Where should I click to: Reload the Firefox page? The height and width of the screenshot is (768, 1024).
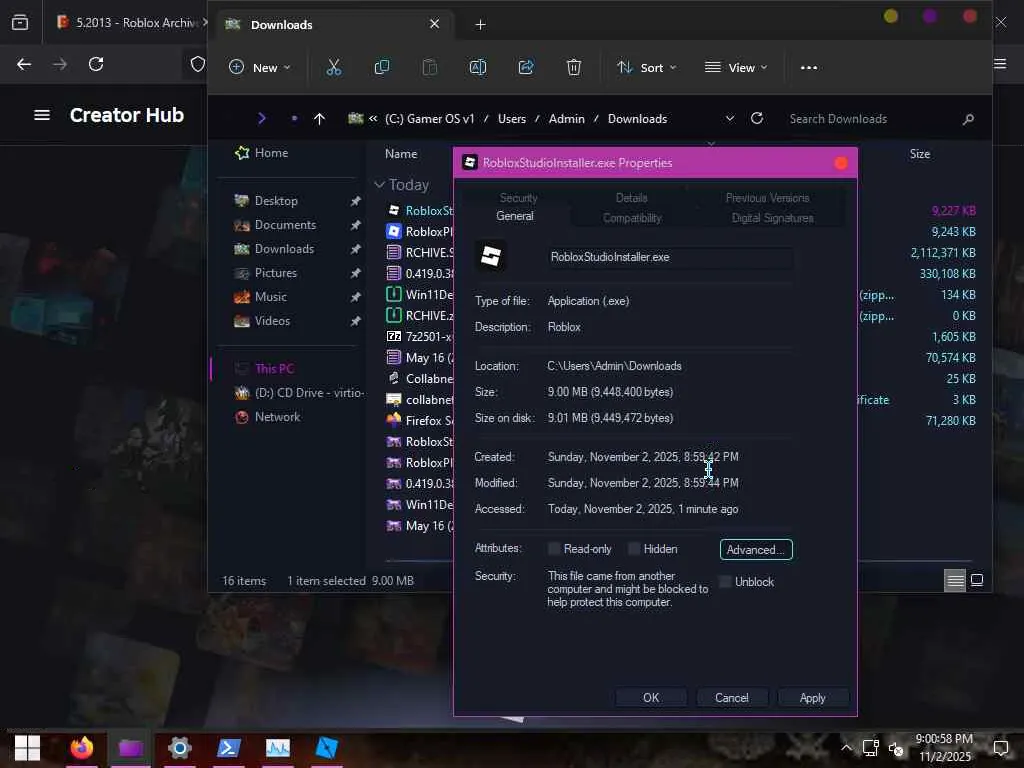pos(96,64)
